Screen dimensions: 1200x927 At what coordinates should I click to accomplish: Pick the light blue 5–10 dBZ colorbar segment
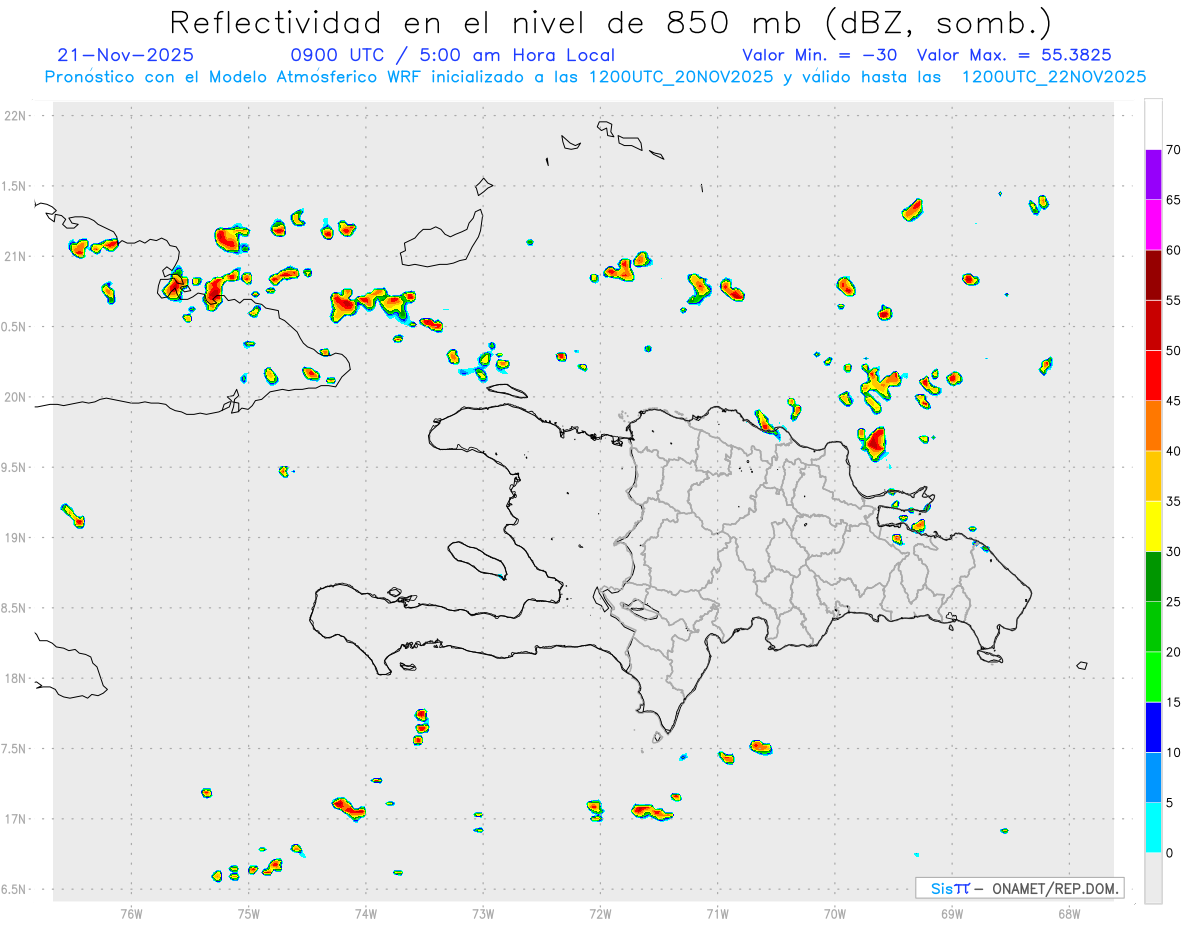tap(1153, 777)
